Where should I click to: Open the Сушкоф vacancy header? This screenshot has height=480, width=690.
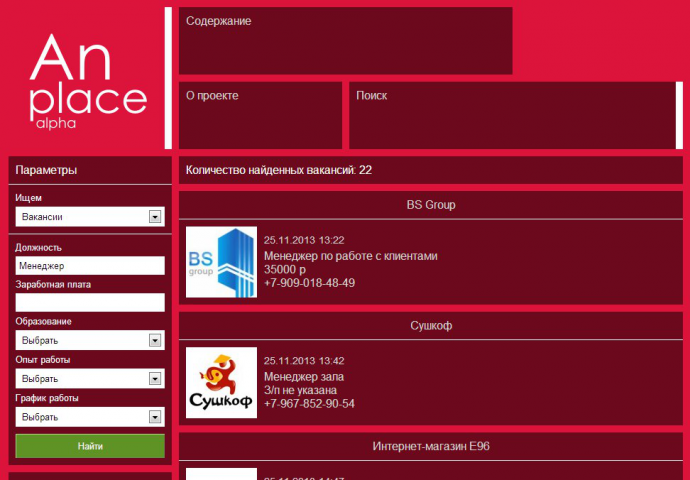click(x=431, y=326)
